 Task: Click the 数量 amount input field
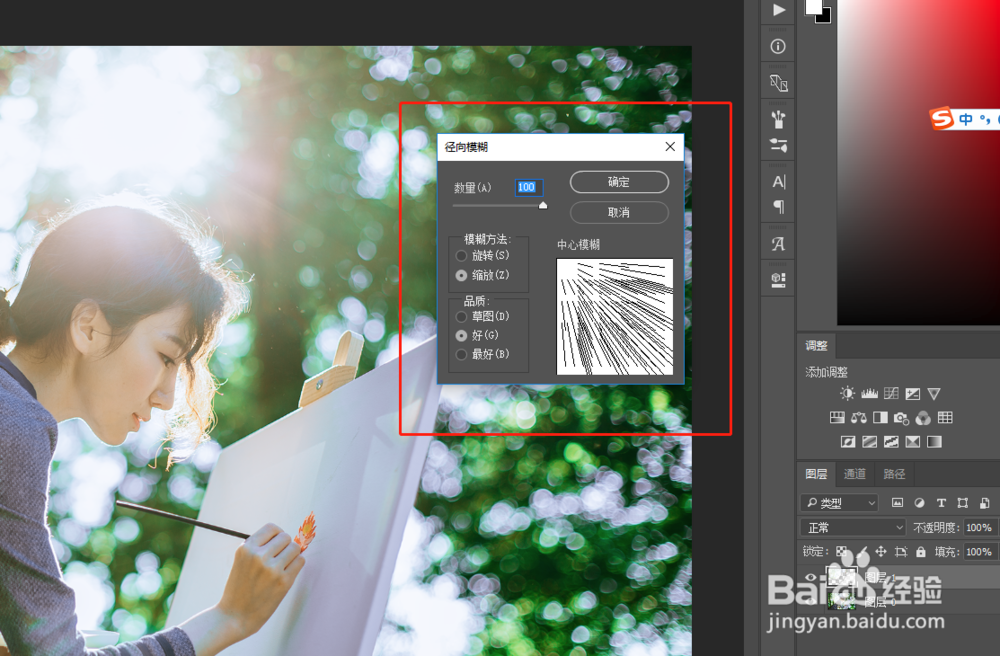click(x=529, y=187)
